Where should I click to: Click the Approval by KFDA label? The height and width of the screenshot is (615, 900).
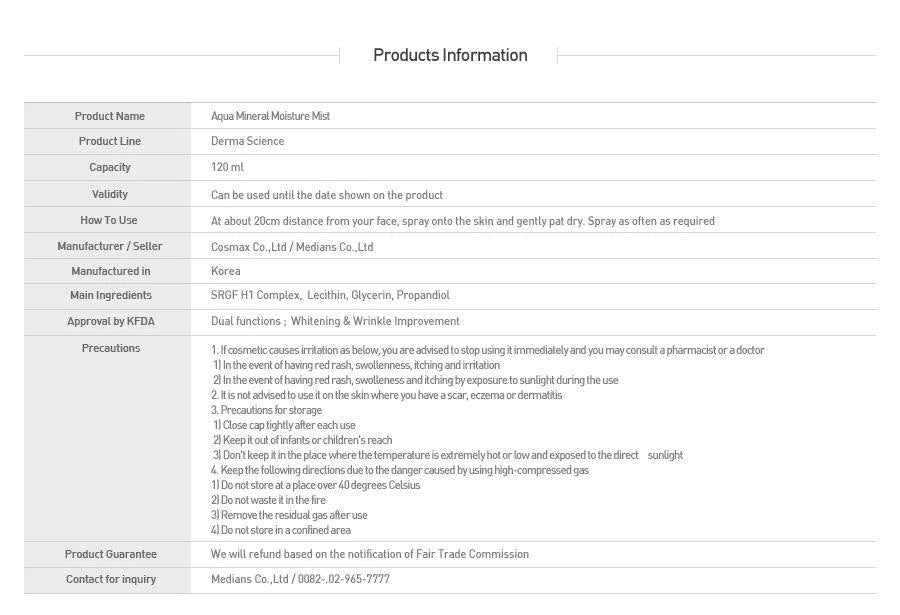coord(110,322)
